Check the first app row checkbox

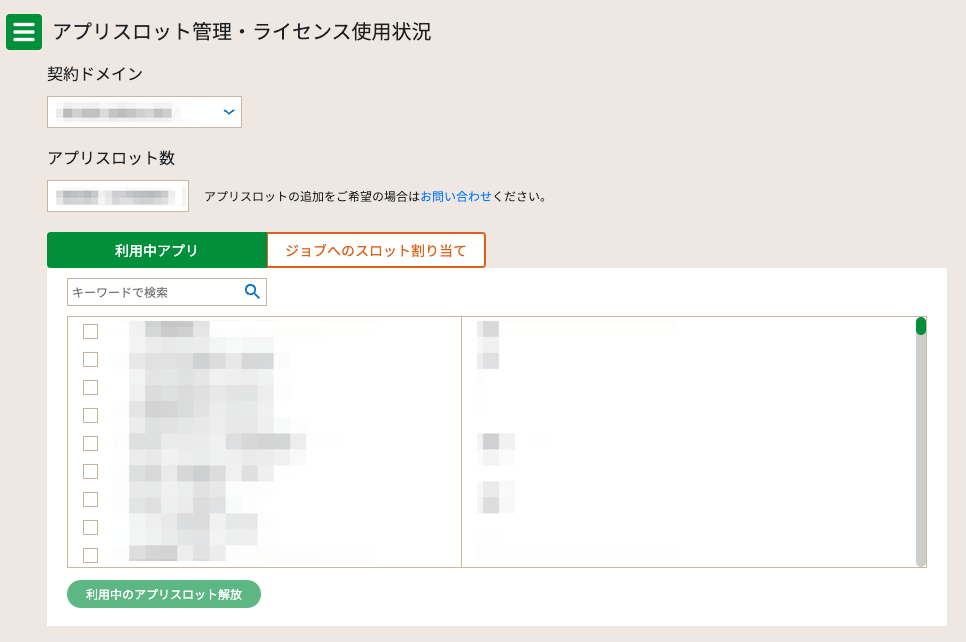91,331
